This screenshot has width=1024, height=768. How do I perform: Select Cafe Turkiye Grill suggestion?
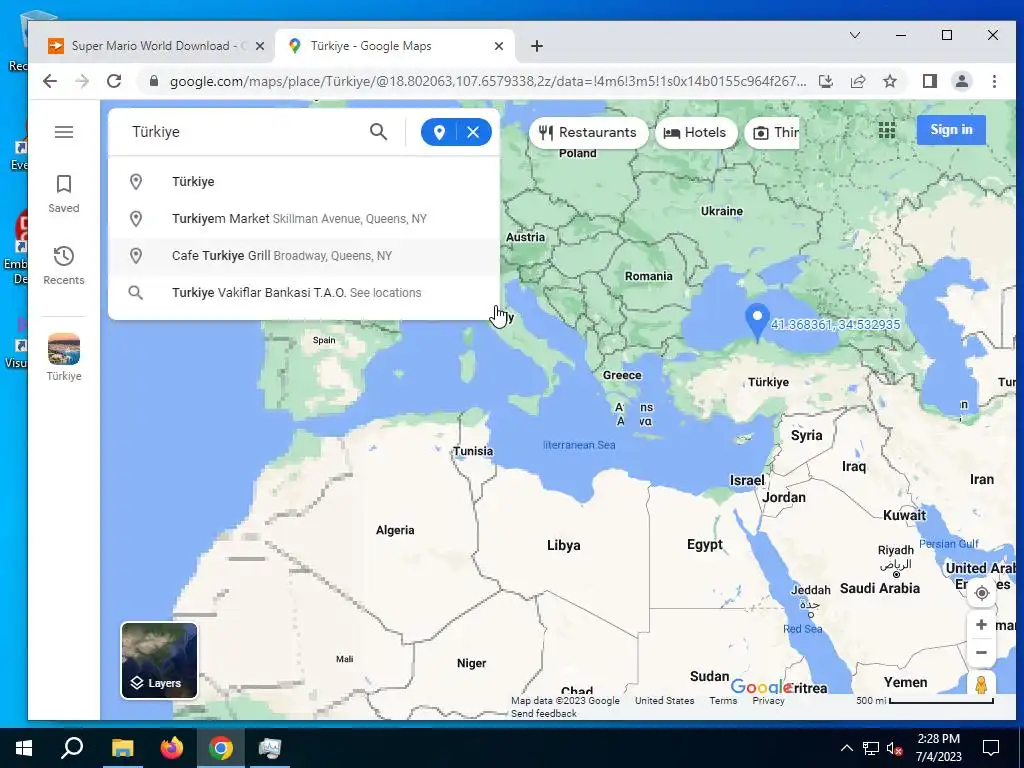tap(304, 256)
